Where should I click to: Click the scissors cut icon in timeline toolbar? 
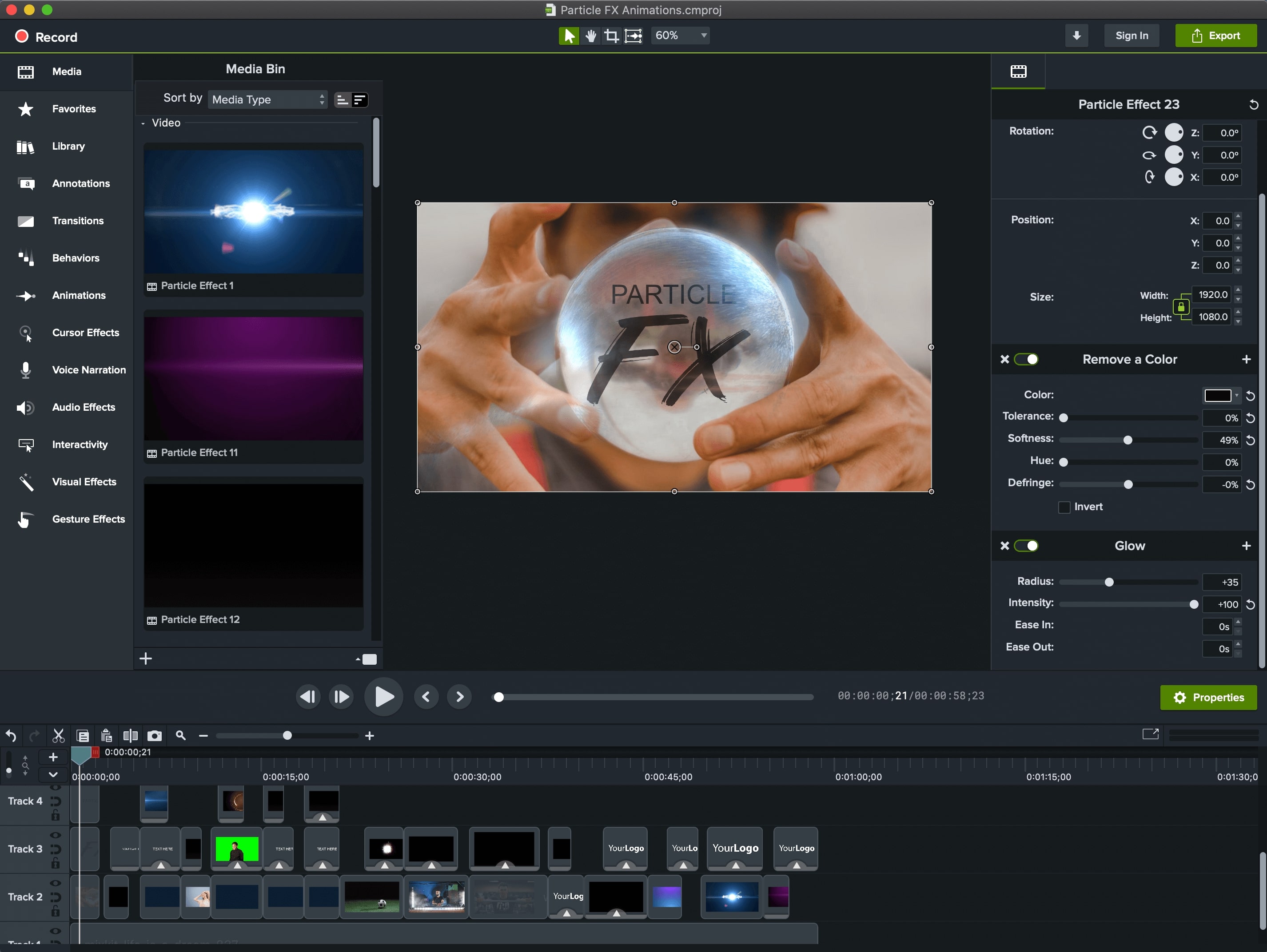pos(59,736)
